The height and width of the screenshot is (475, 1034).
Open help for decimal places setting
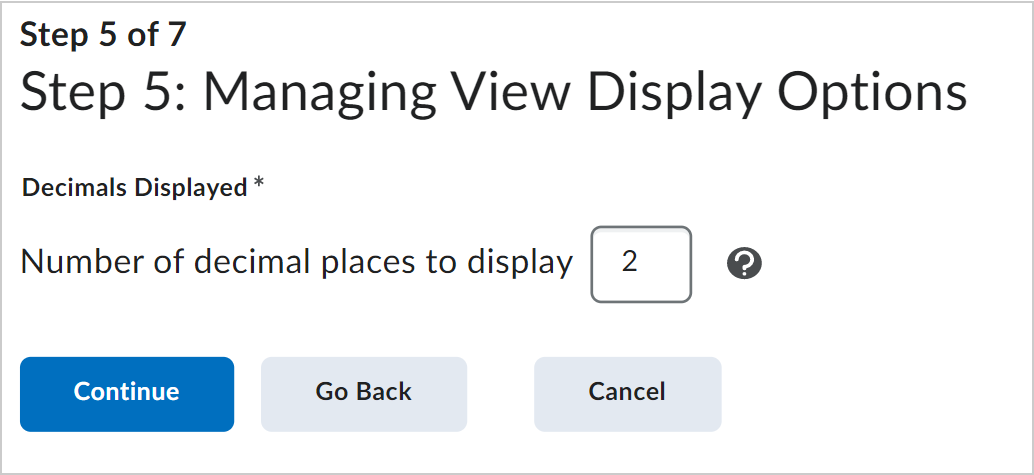pos(745,265)
